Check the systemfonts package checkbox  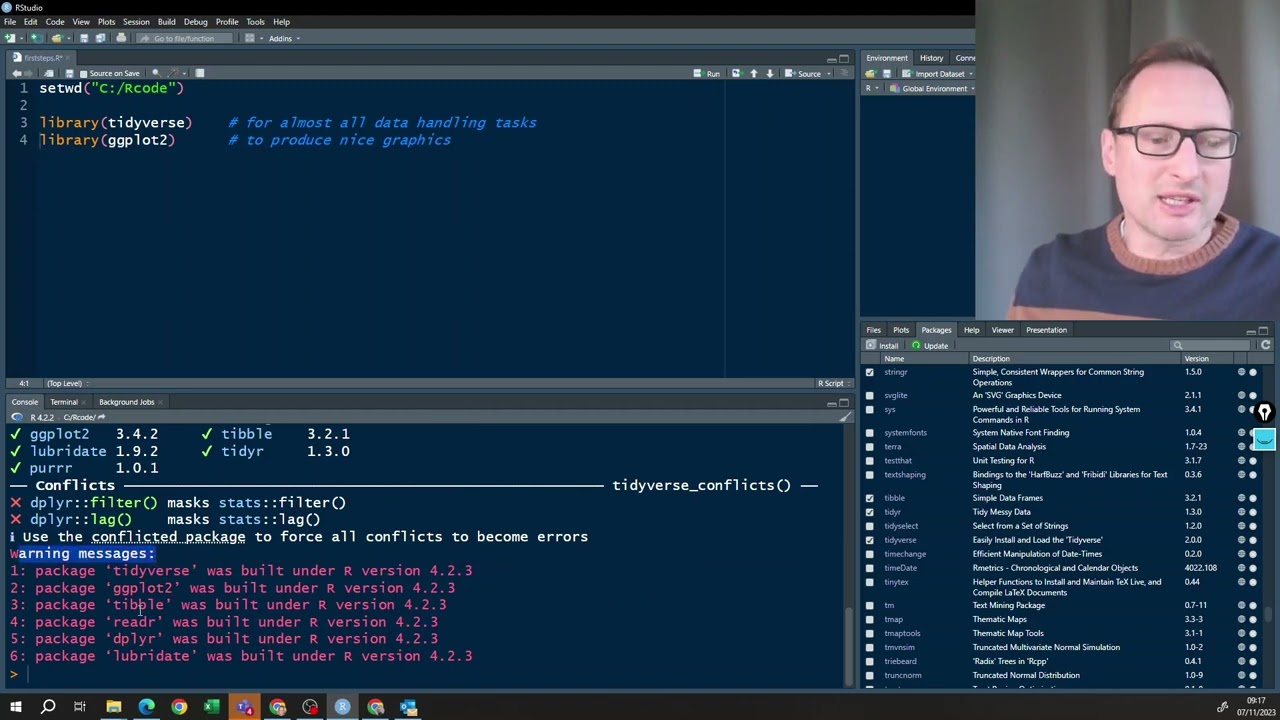pyautogui.click(x=869, y=433)
